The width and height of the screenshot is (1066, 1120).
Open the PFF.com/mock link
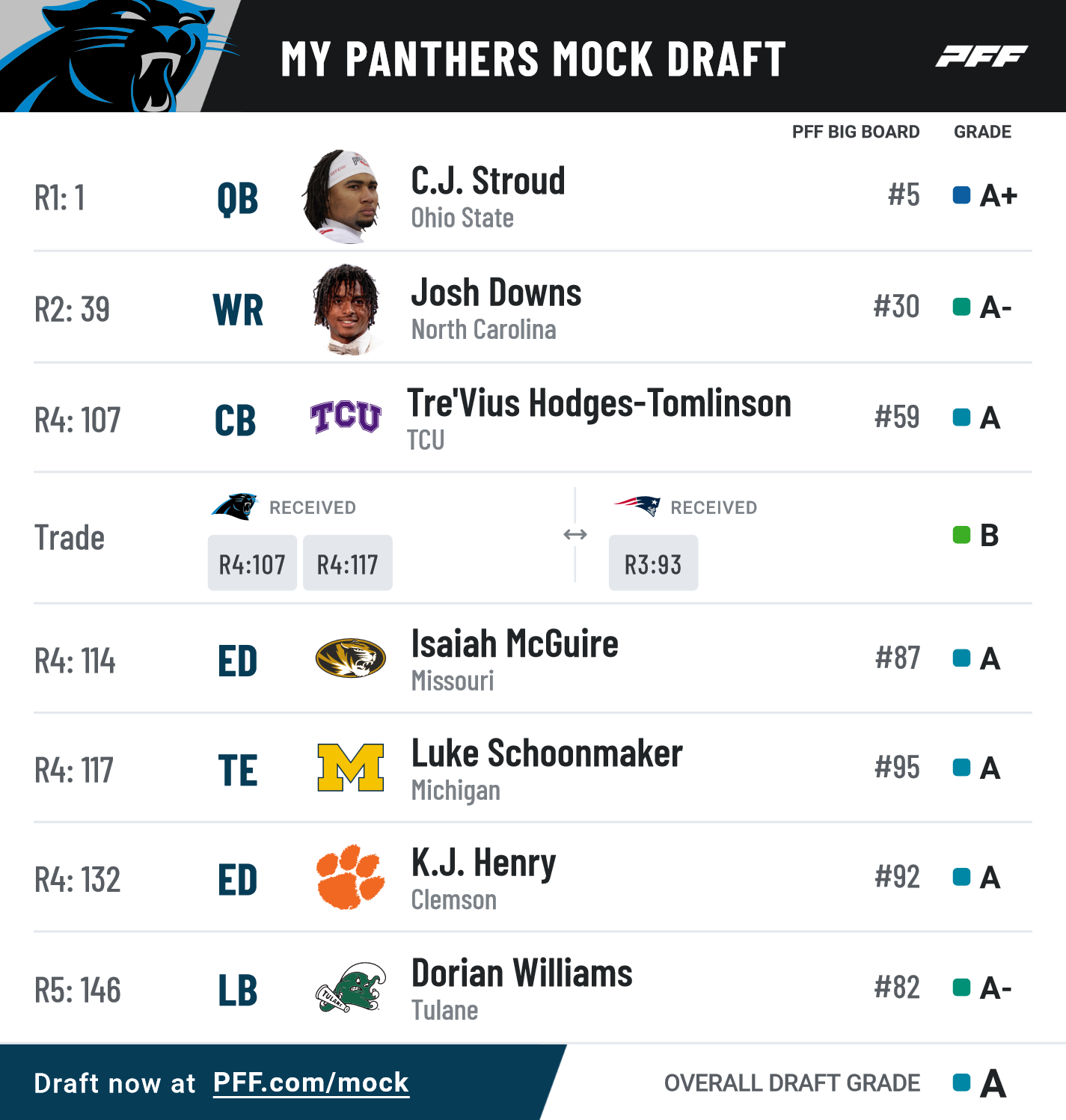click(x=311, y=1083)
